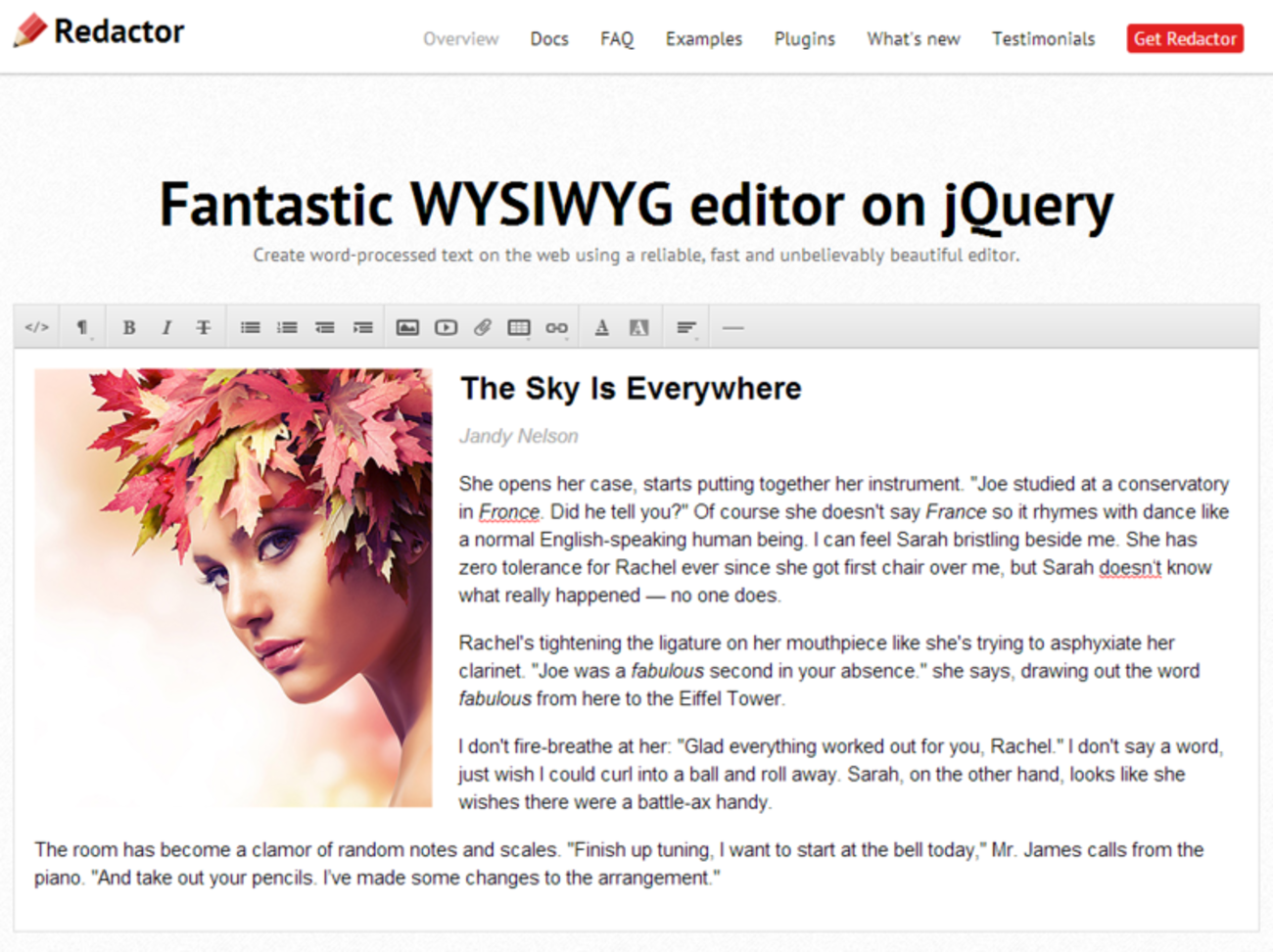Attach a file with paperclip icon
1273x952 pixels.
(483, 327)
